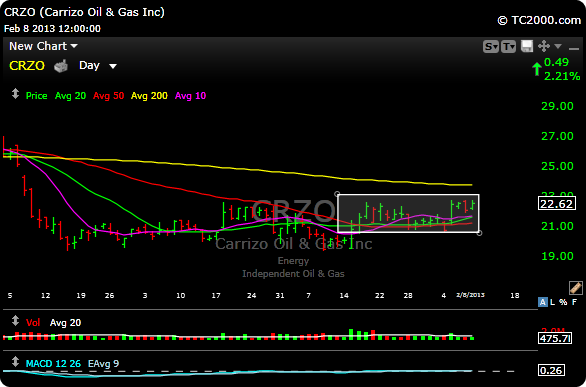Click the Feb 8 2013 12:00:00 timestamp
Viewport: 586px width, 387px height.
(x=52, y=29)
